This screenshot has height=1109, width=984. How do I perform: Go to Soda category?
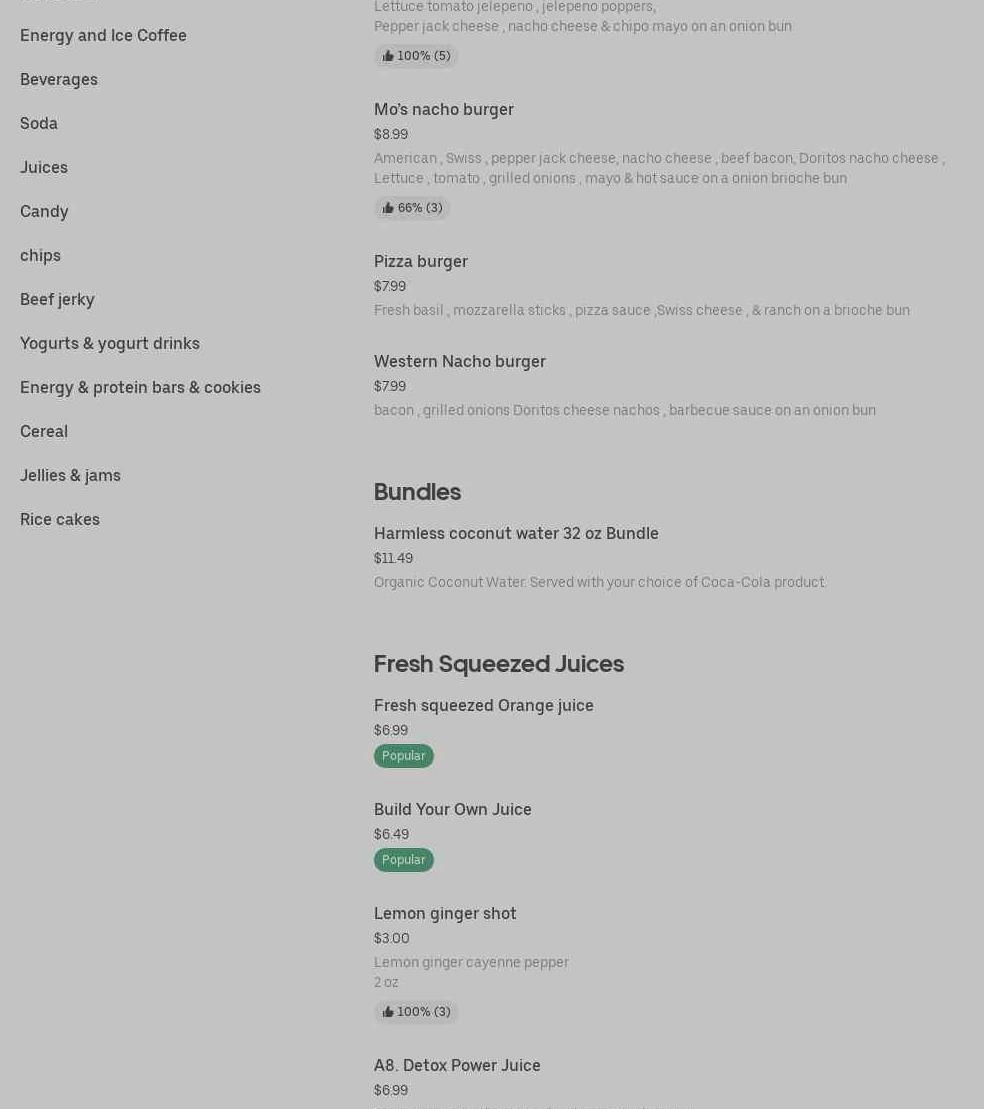39,123
